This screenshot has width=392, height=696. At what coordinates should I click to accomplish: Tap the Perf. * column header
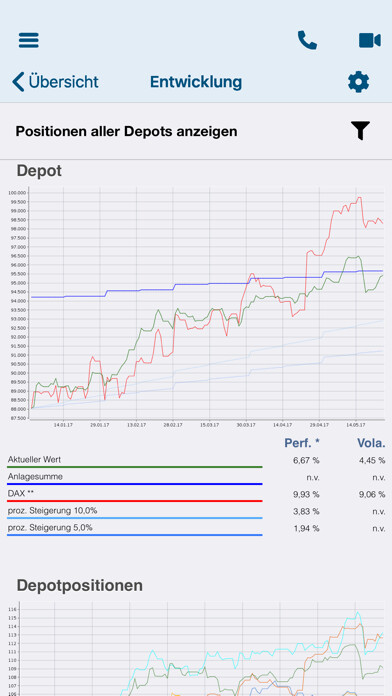click(x=302, y=443)
